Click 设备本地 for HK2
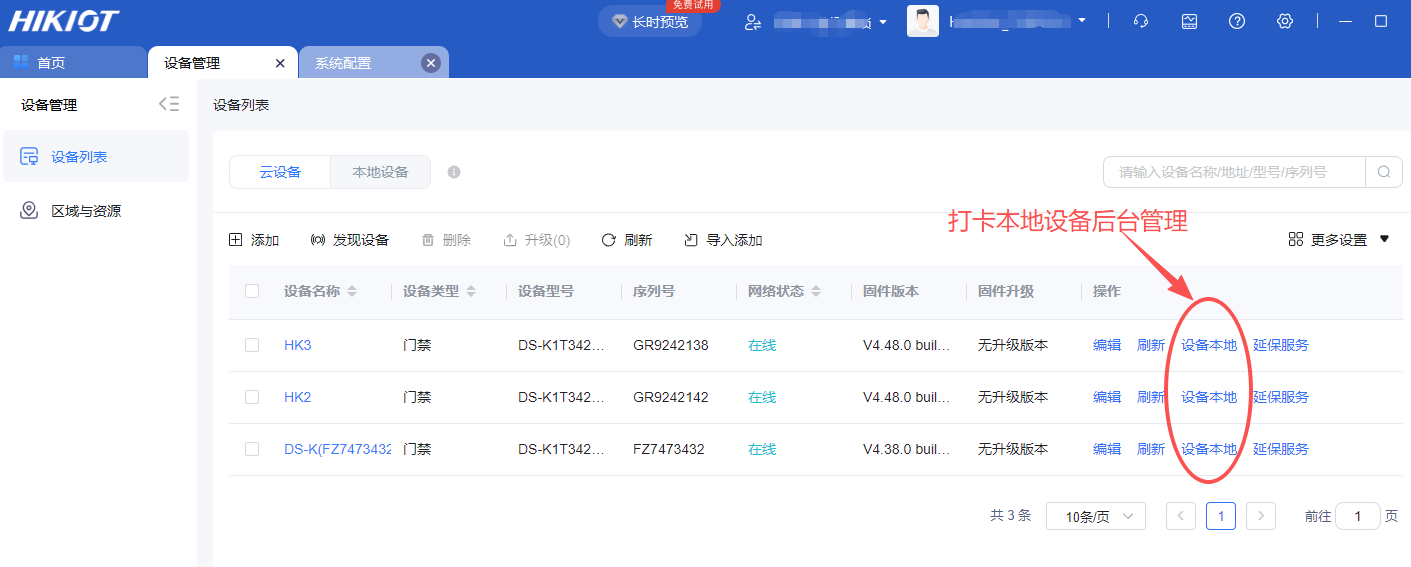Screen dimensions: 1411x567 (x=1209, y=397)
